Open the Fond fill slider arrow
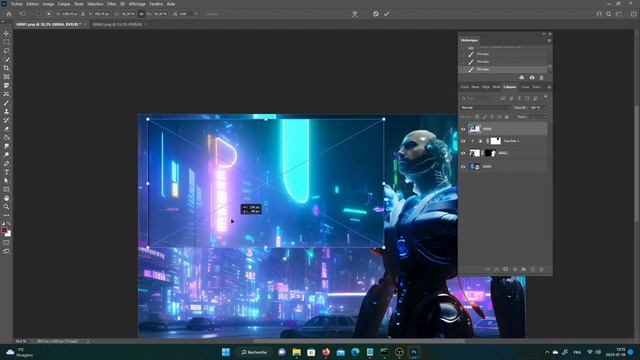 [544, 117]
